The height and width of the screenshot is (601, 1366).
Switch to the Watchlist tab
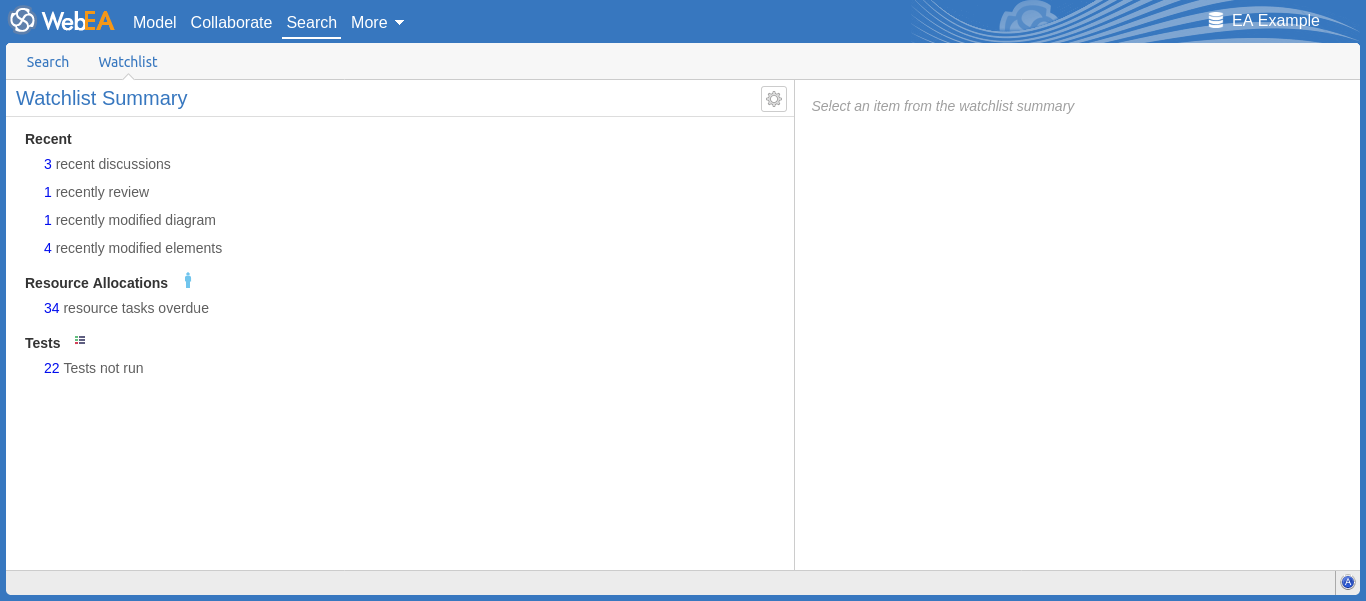(128, 62)
